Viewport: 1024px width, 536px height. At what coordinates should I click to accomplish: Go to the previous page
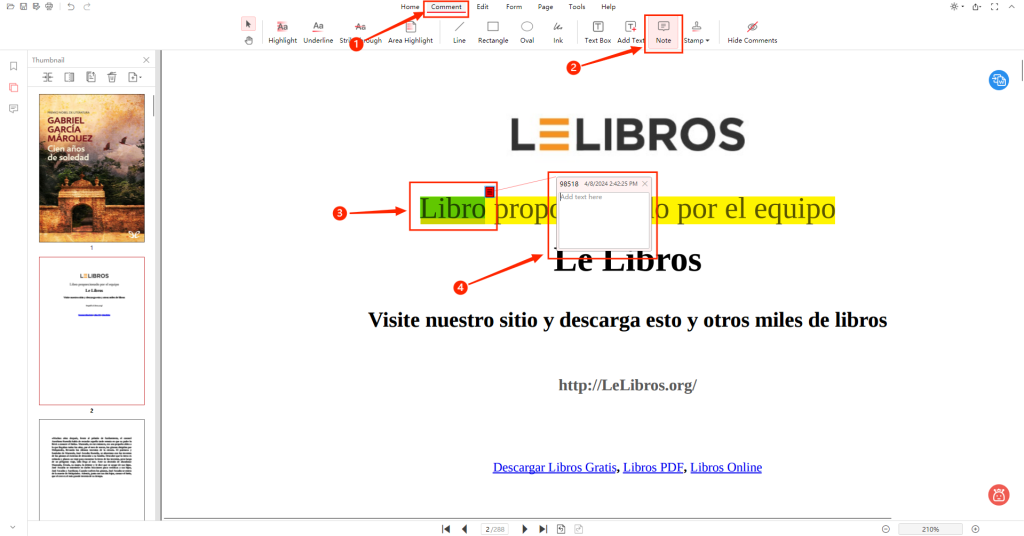pos(464,529)
